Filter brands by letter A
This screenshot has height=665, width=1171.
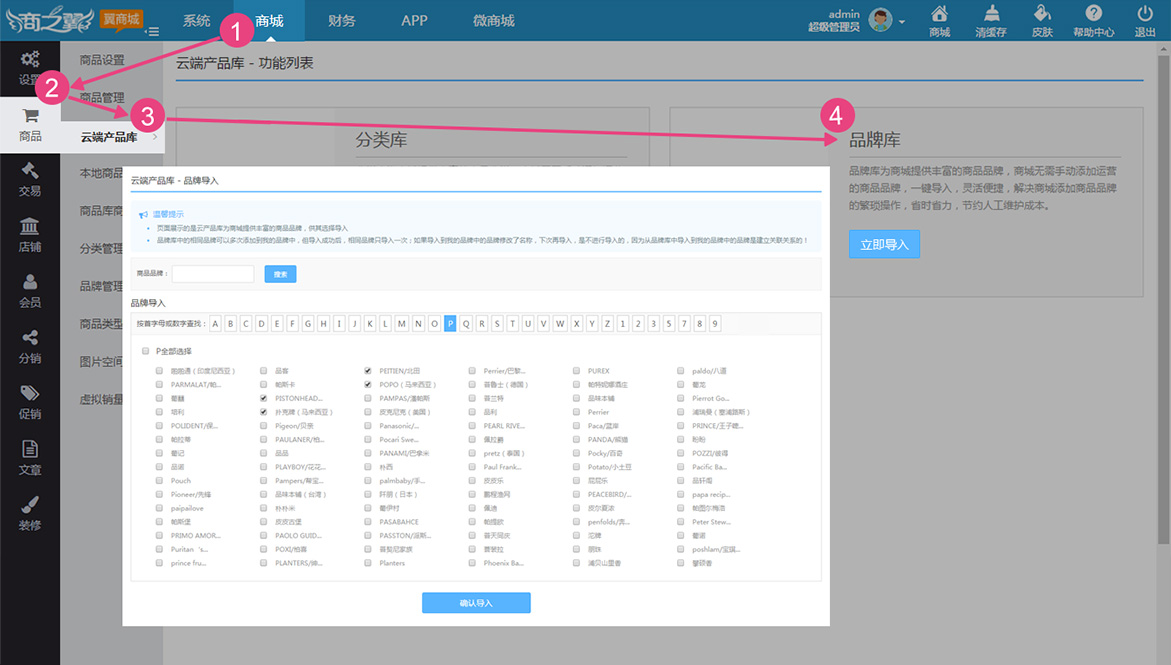[x=215, y=324]
